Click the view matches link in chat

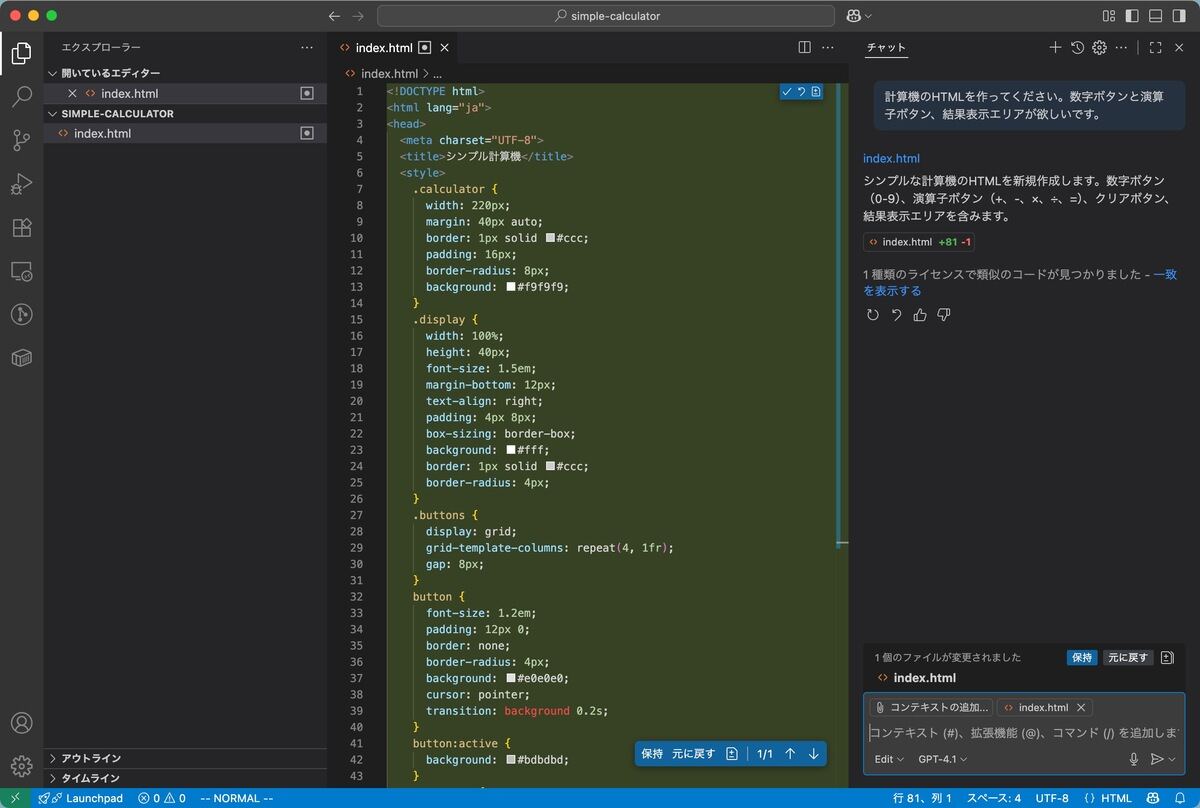pyautogui.click(x=1020, y=282)
